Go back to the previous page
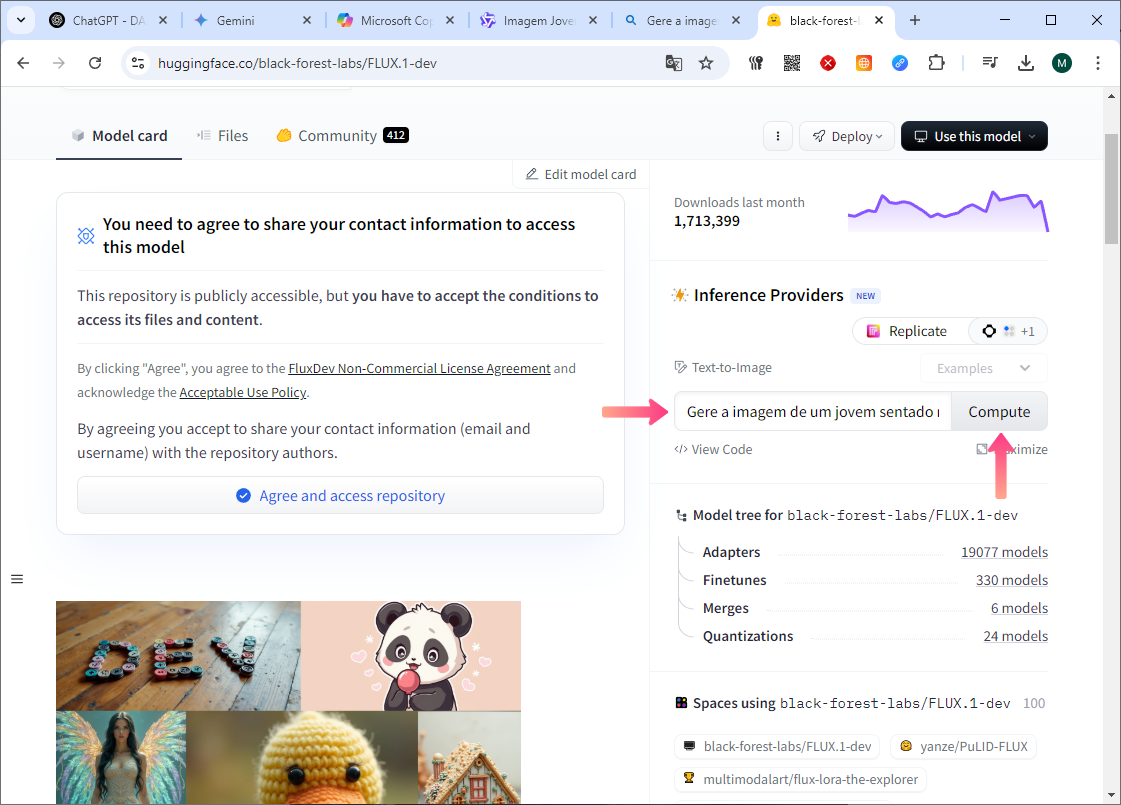Screen dimensions: 1121x805 (23, 63)
